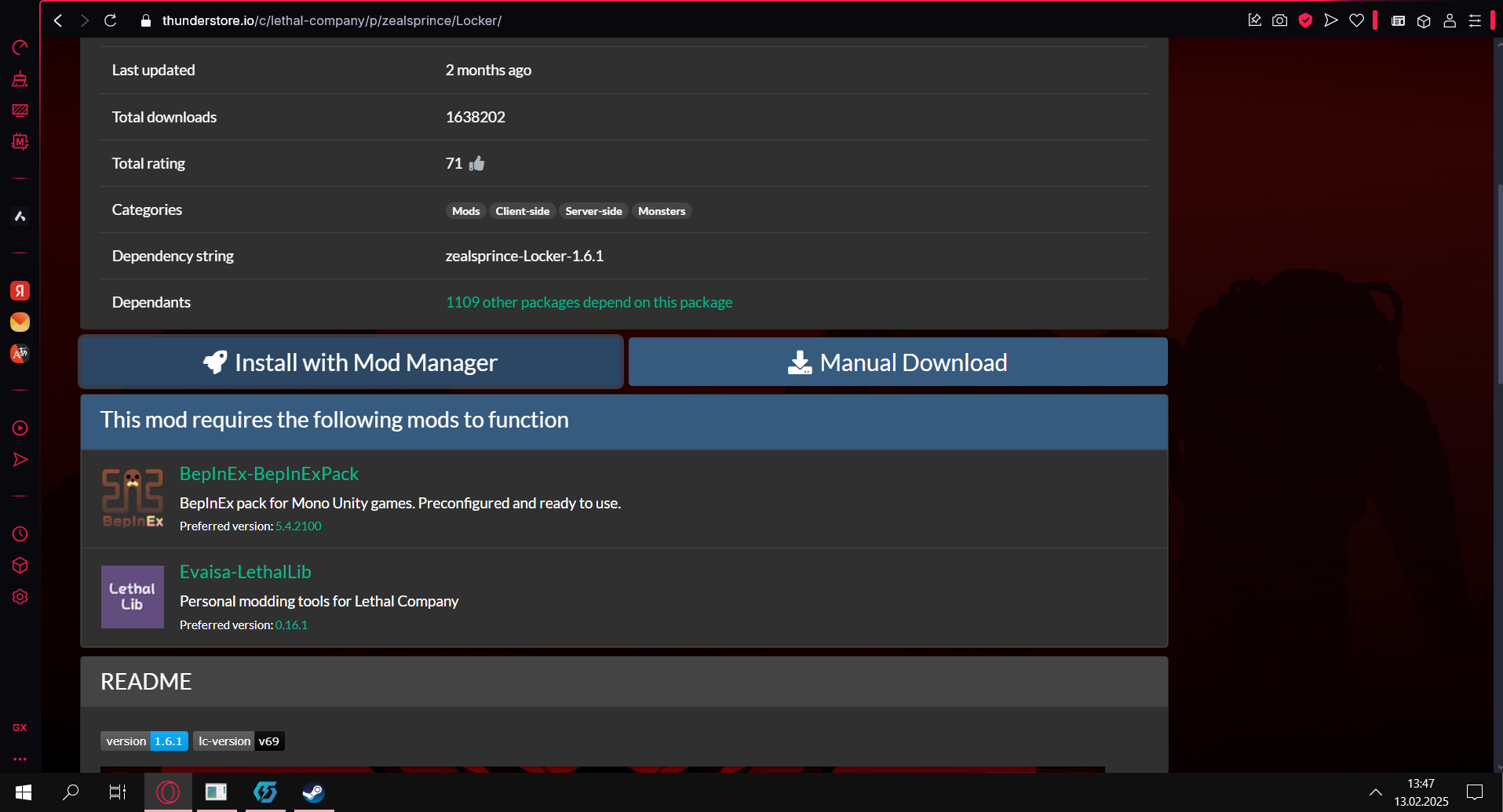This screenshot has height=812, width=1503.
Task: Click the address bar URL
Action: tap(332, 21)
